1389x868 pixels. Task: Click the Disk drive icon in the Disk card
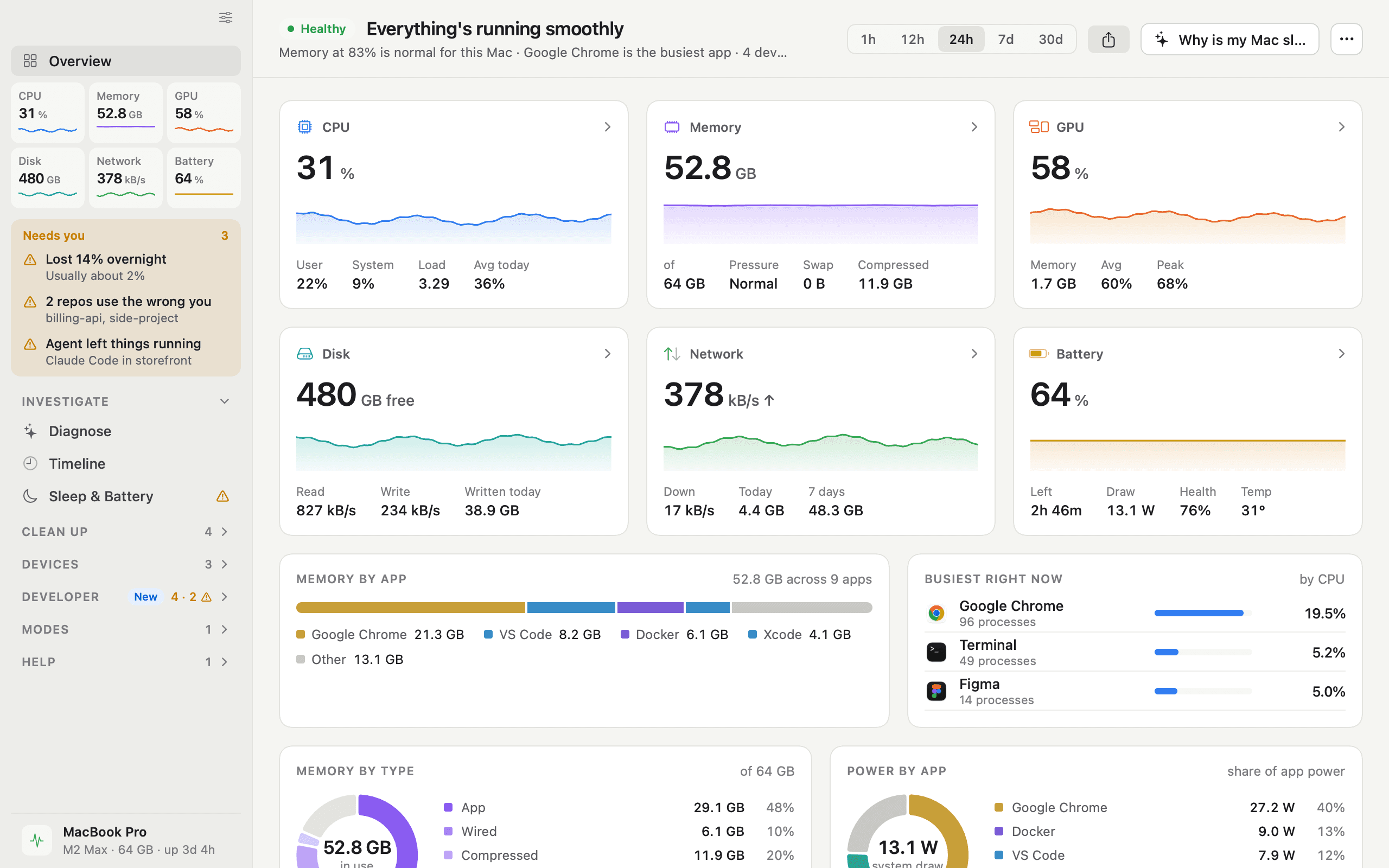(x=305, y=354)
